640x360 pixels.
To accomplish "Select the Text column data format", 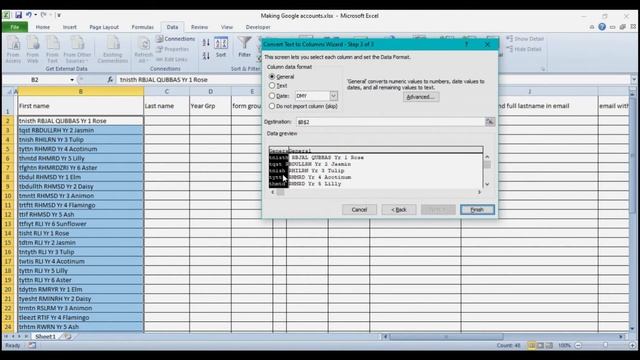I will [x=272, y=86].
